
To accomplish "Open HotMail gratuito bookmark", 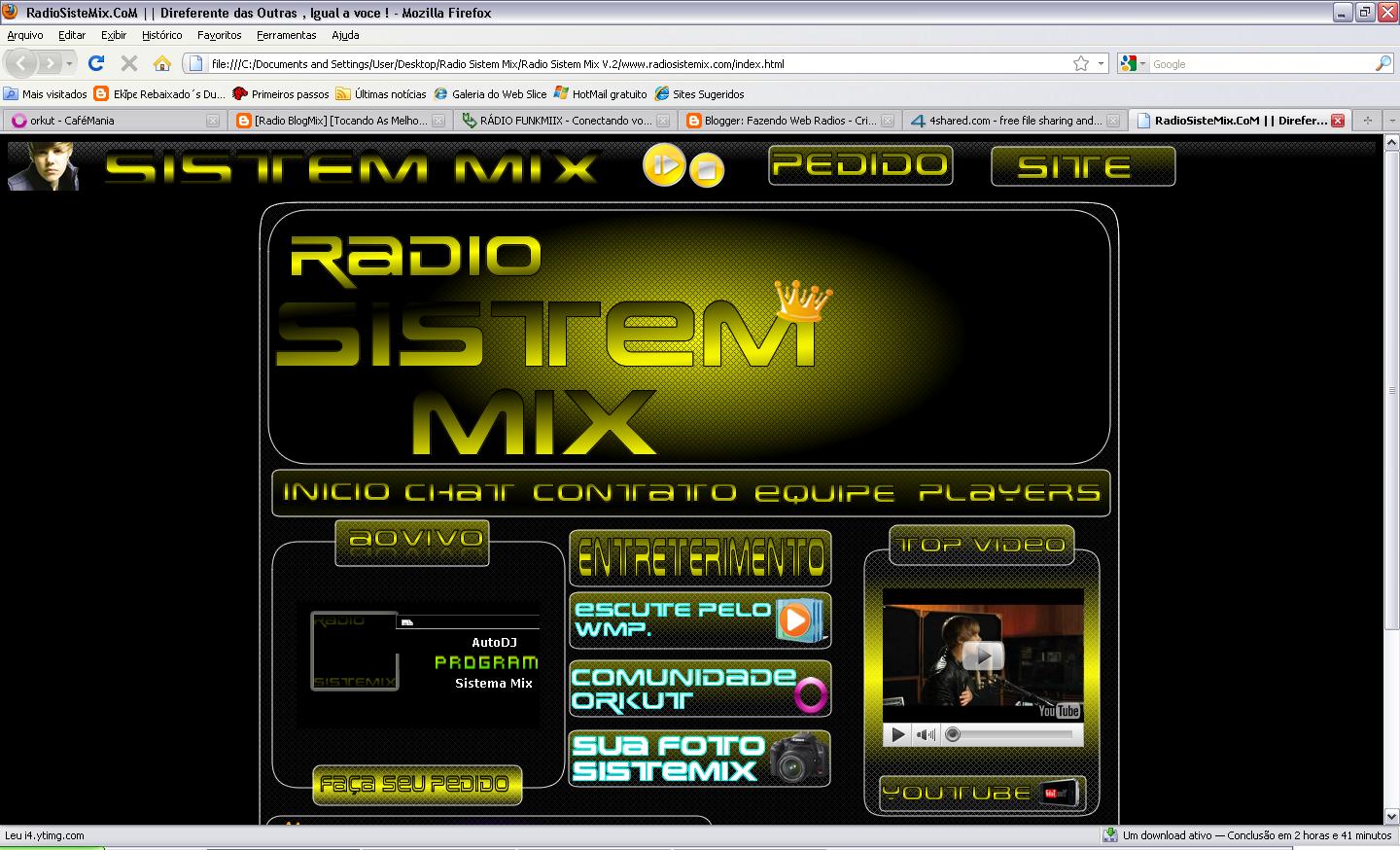I will tap(601, 94).
